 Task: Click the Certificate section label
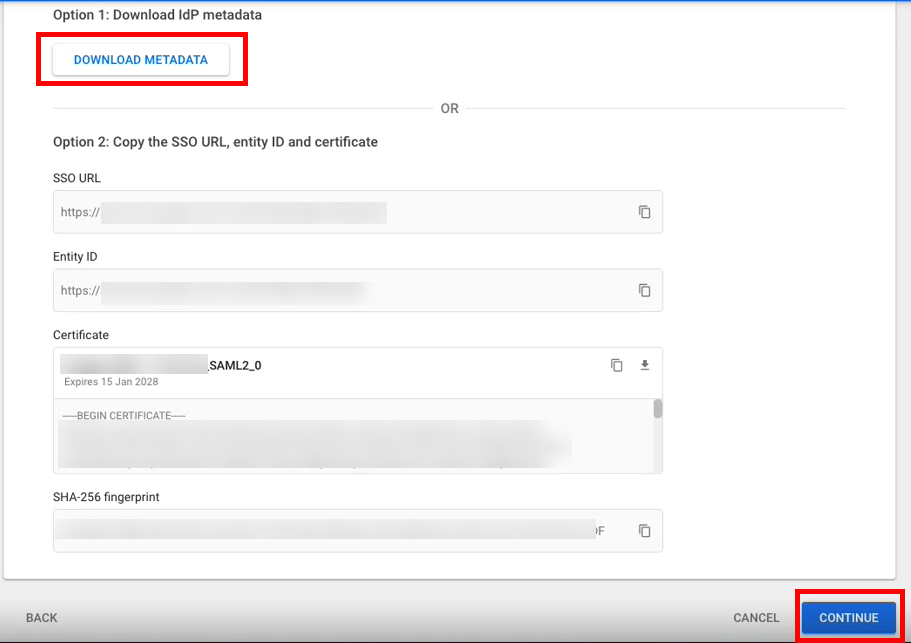click(x=81, y=335)
